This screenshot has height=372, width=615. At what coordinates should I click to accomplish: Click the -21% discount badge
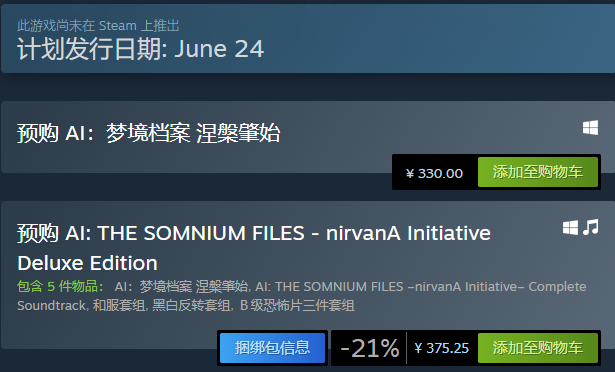click(369, 348)
